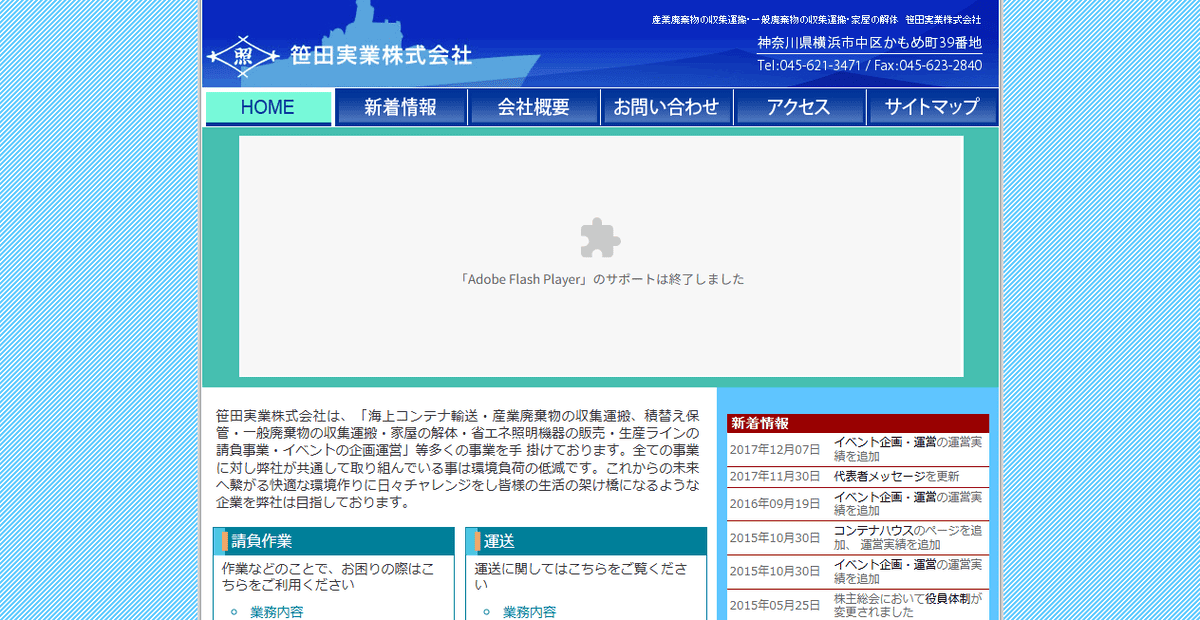Click the ship logo icon of 笹田実業株式会社
Image resolution: width=1200 pixels, height=620 pixels.
243,58
